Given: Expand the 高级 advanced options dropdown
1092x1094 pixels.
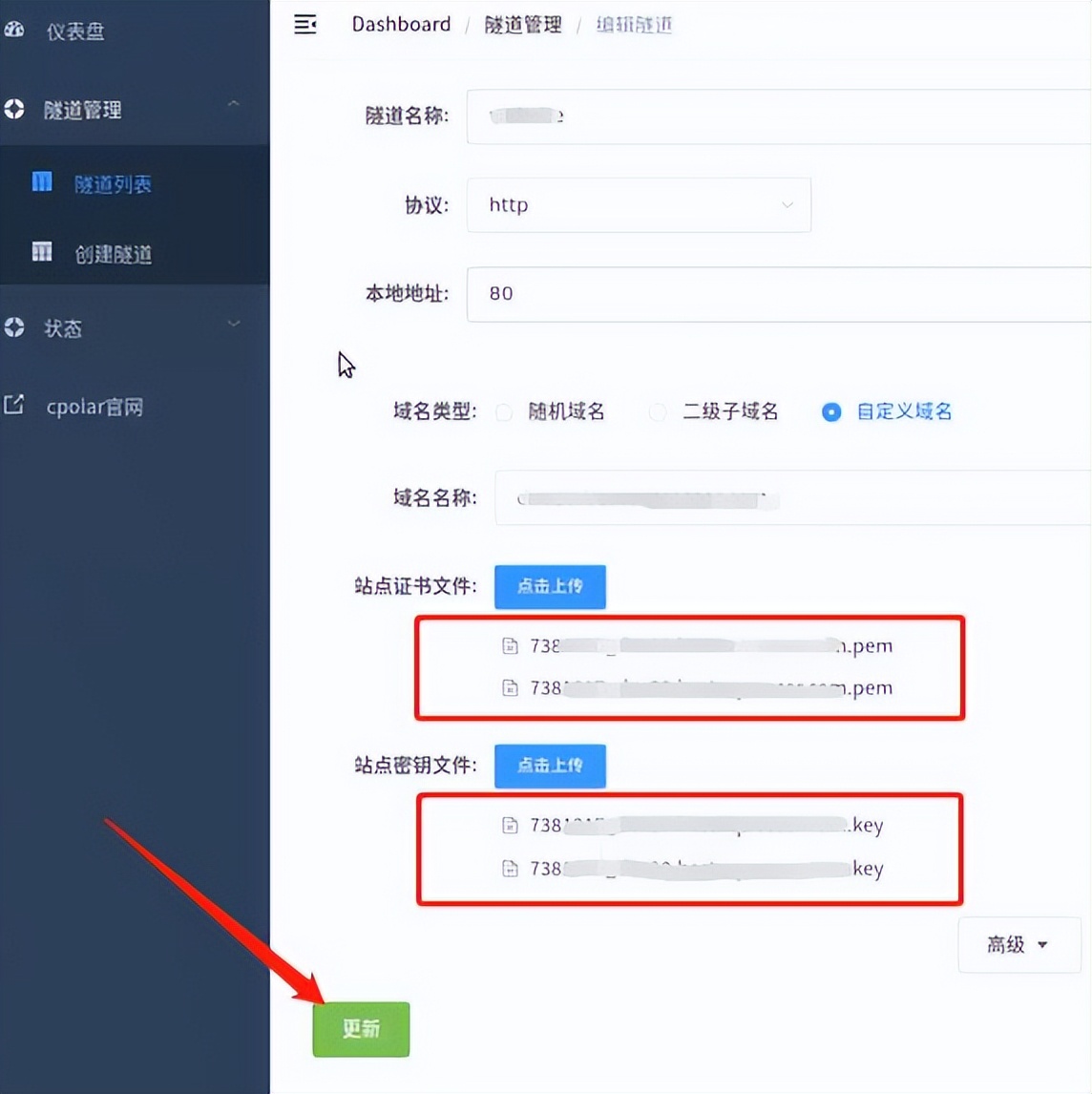Looking at the screenshot, I should coord(1018,944).
